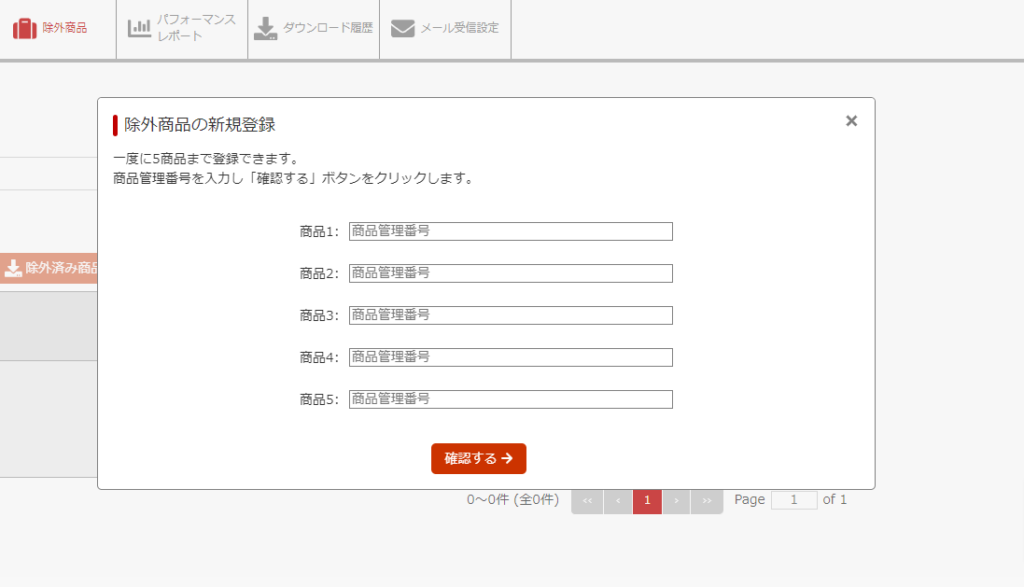Go to the previous page arrow

coord(618,501)
